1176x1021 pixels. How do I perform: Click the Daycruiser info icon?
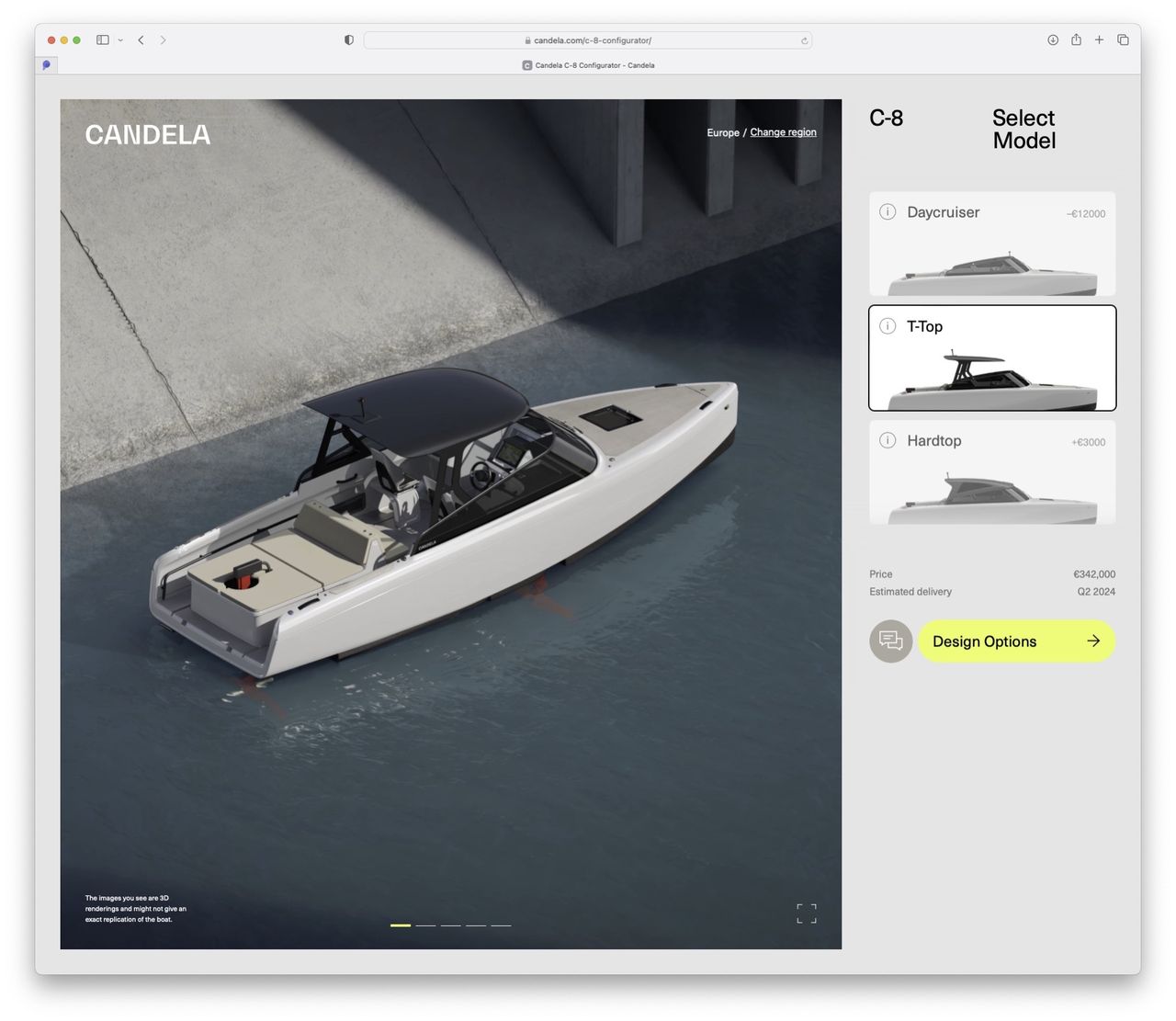(888, 212)
